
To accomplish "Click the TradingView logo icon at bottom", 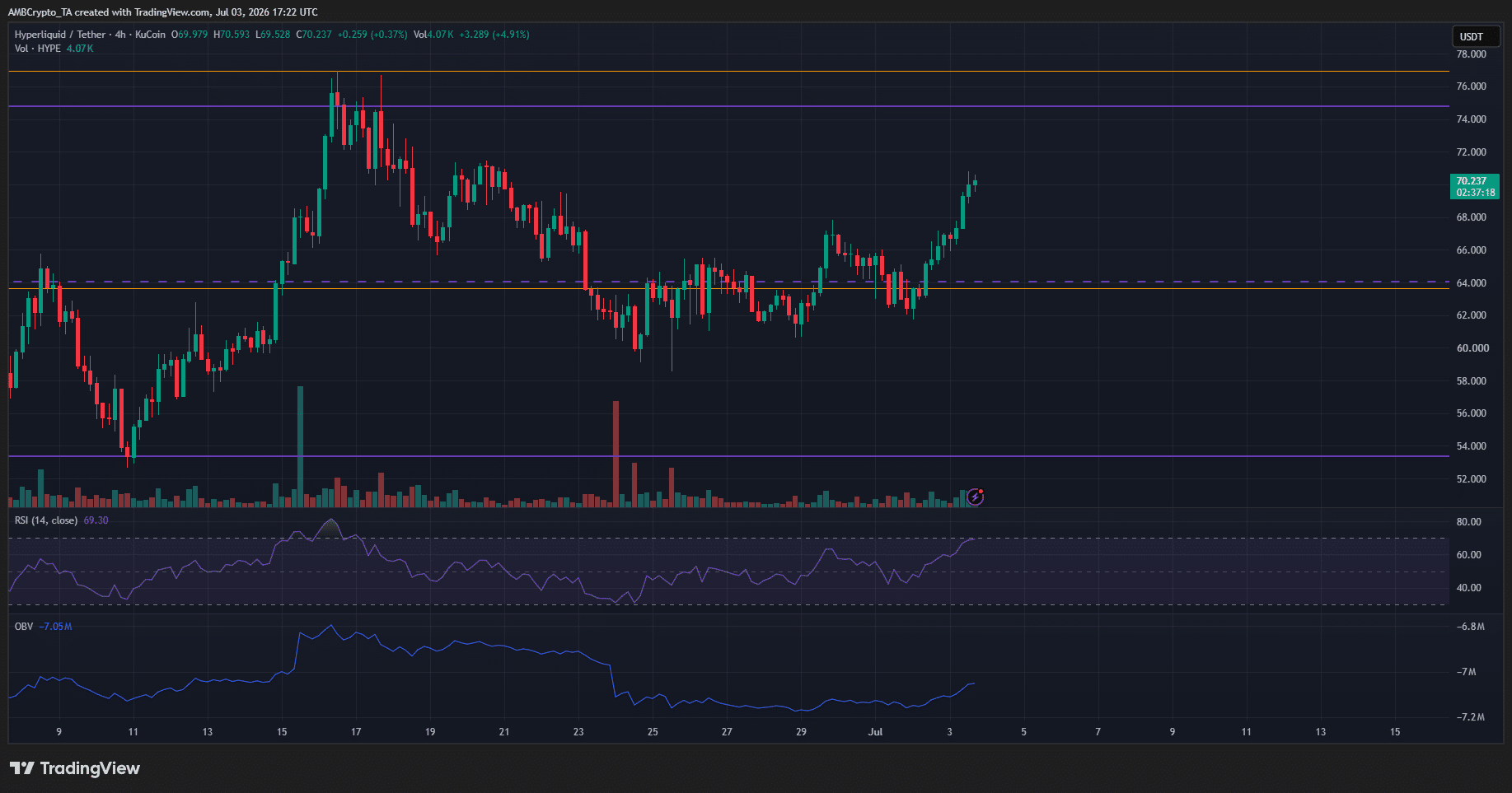I will point(21,768).
